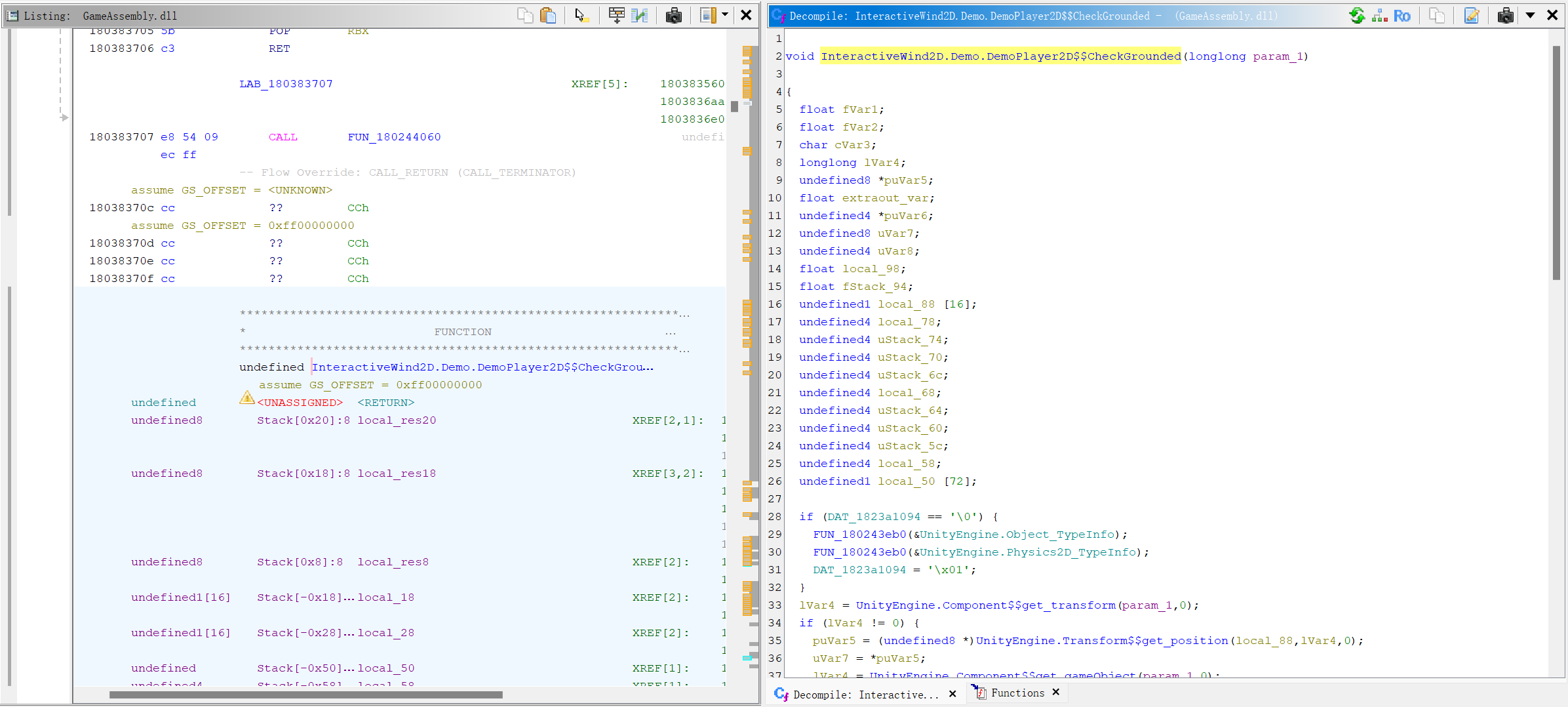This screenshot has width=1568, height=707.
Task: Select variable extraout_var declaration
Action: coord(885,198)
